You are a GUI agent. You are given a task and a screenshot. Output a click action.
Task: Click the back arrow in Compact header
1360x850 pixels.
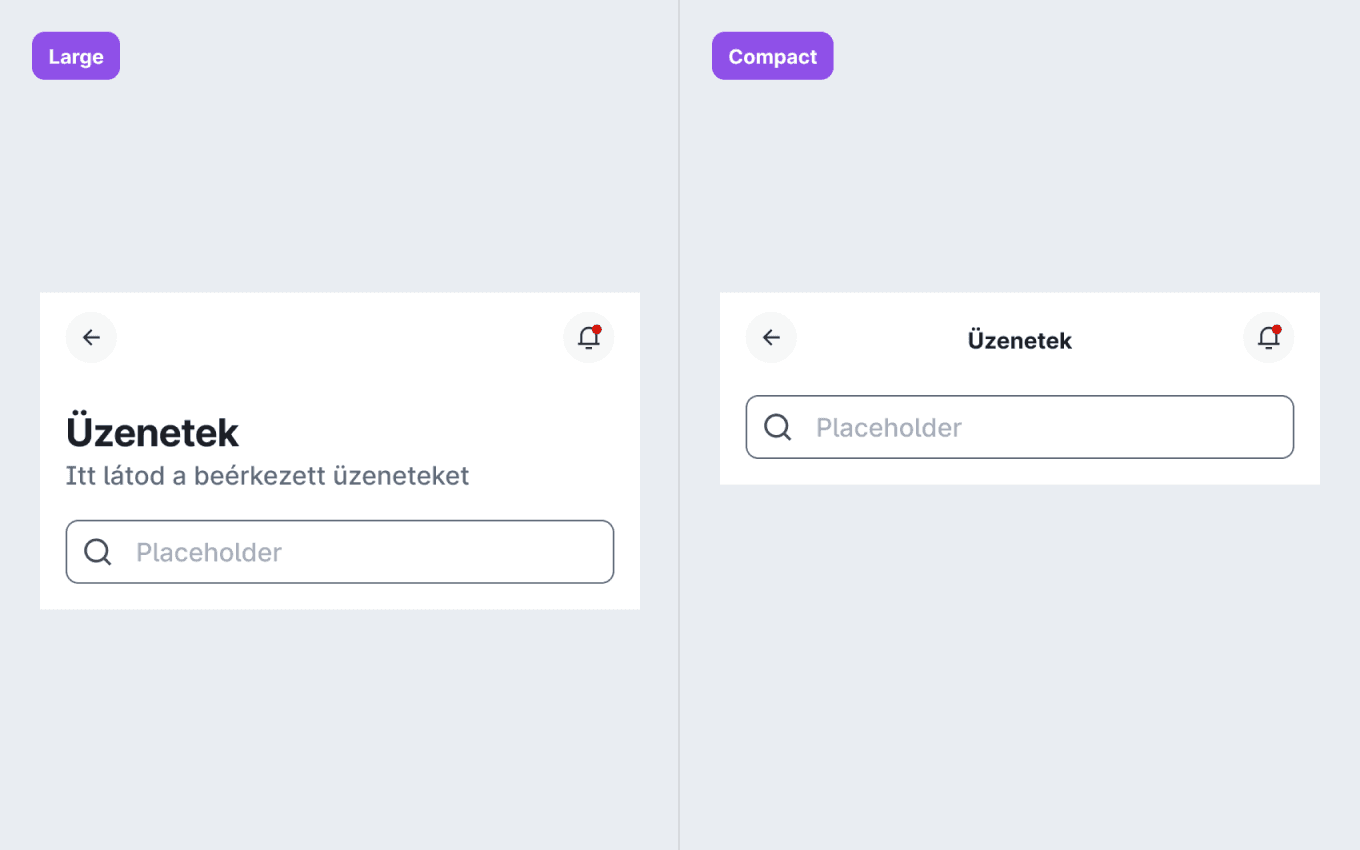(x=771, y=338)
